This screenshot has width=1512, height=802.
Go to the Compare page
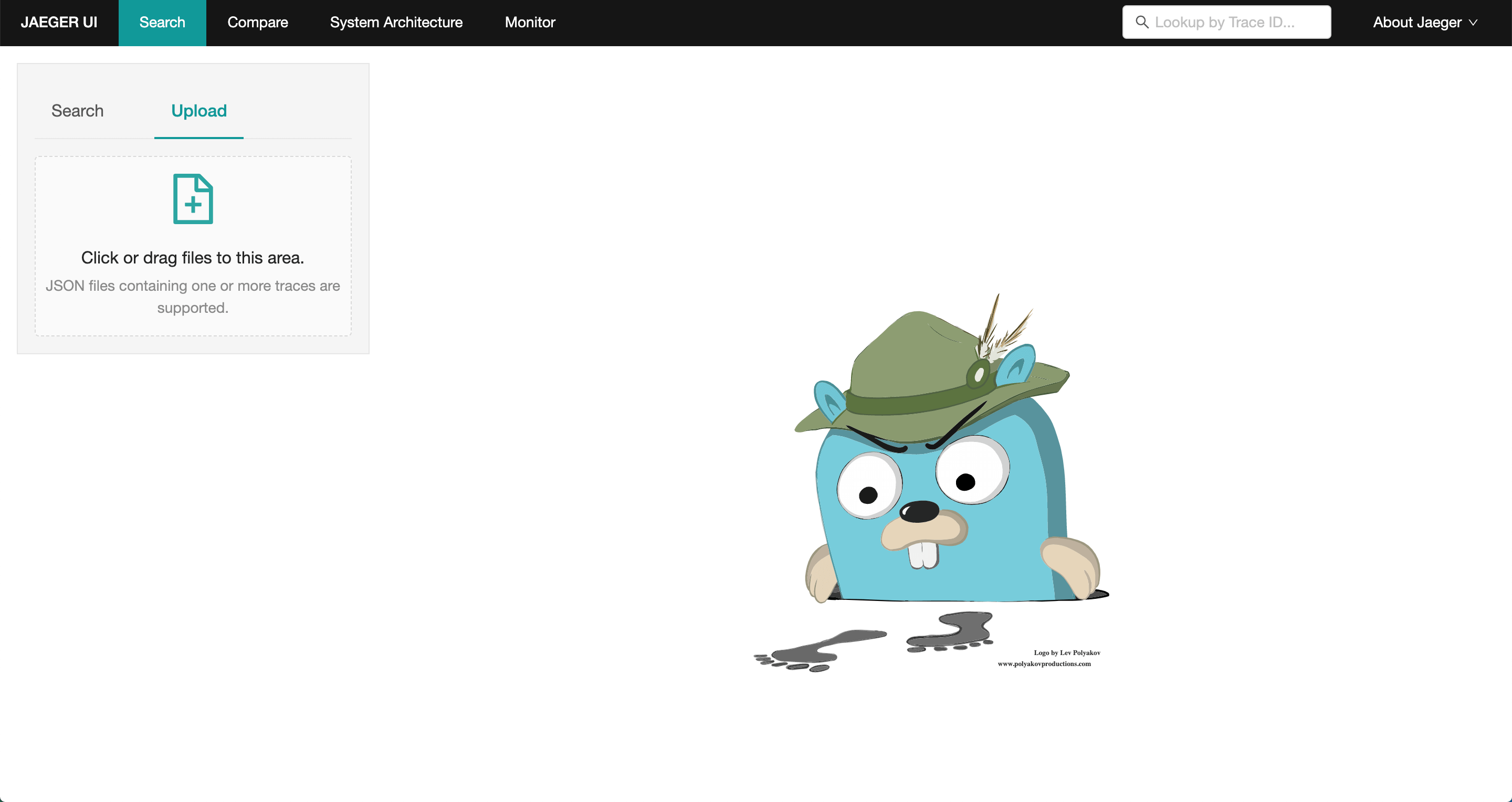tap(257, 22)
